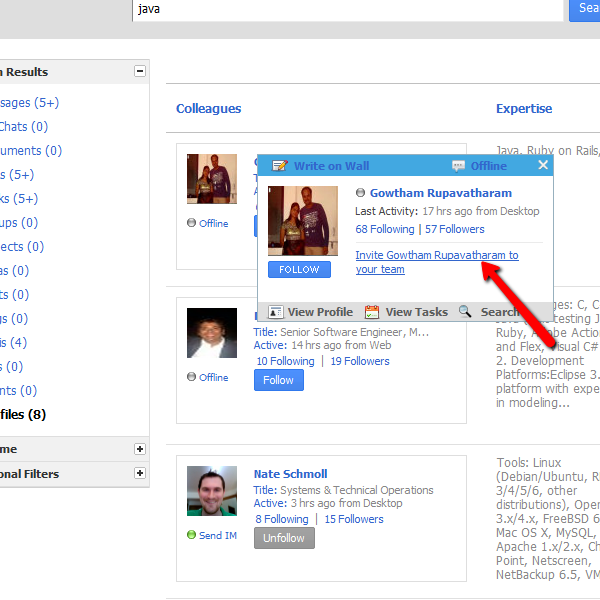Click the Write on Wall pencil icon

[279, 166]
